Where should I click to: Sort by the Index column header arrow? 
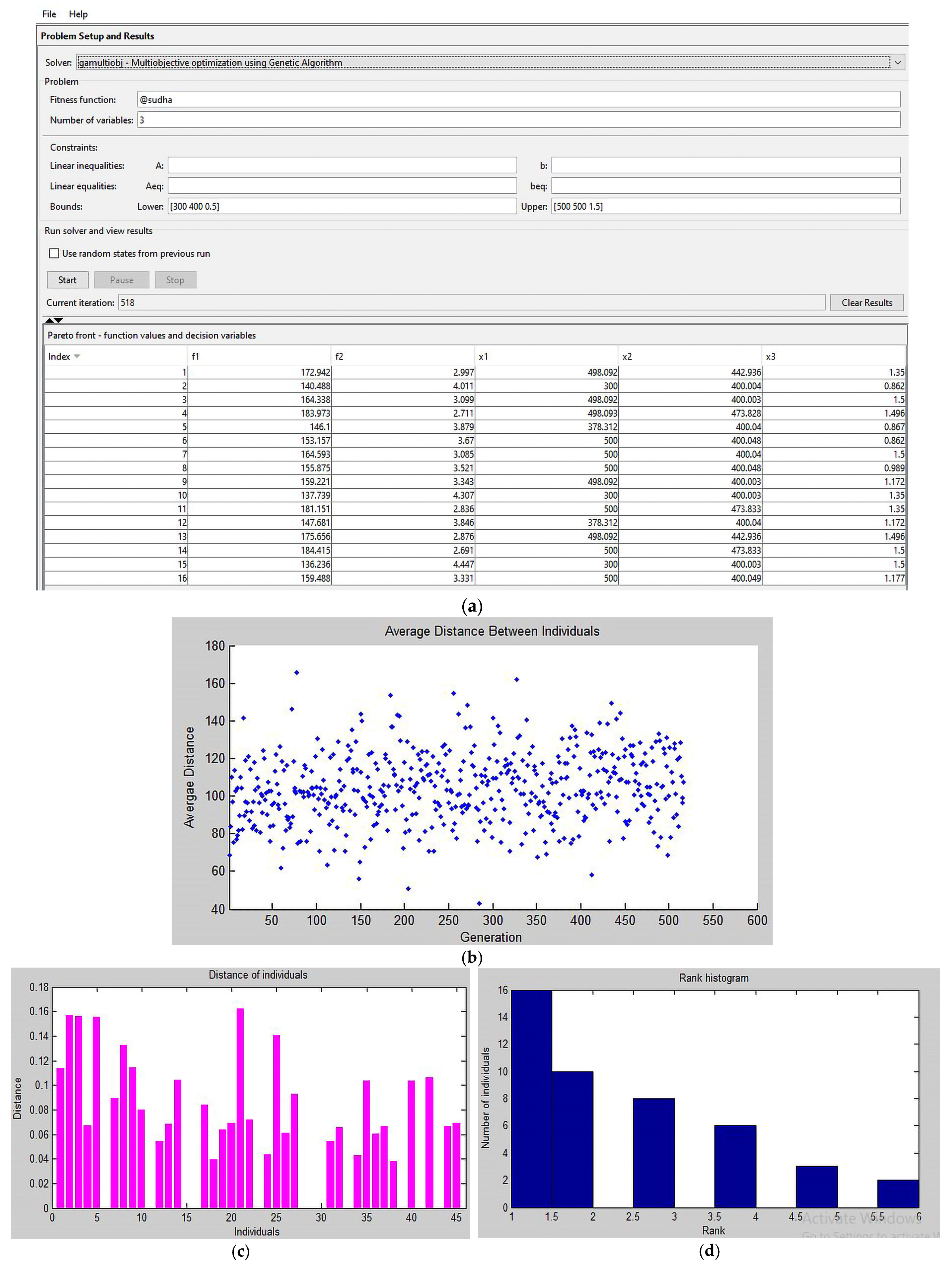77,356
